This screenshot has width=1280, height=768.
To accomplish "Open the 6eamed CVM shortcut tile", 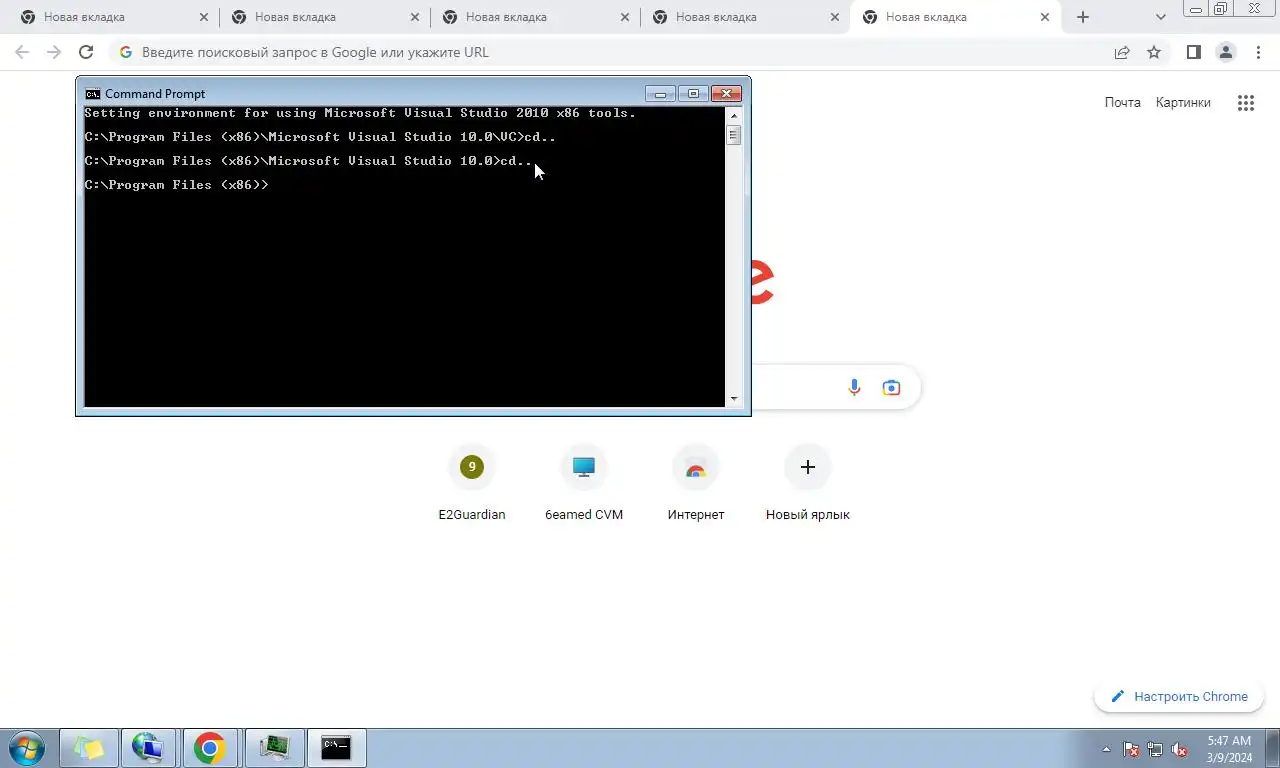I will point(584,484).
